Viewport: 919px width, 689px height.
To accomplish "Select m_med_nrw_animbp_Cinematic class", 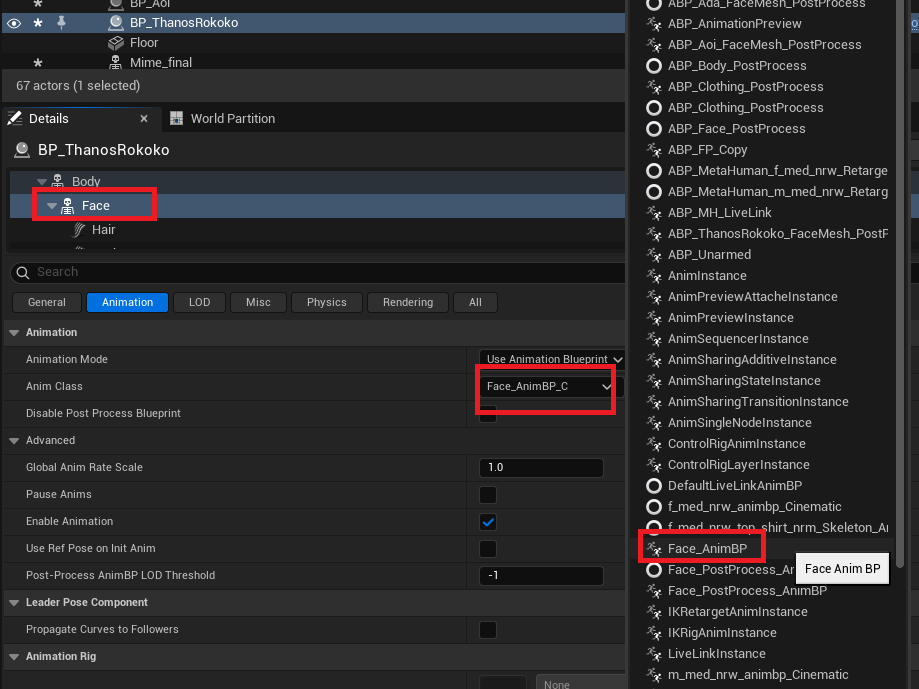I will click(758, 675).
